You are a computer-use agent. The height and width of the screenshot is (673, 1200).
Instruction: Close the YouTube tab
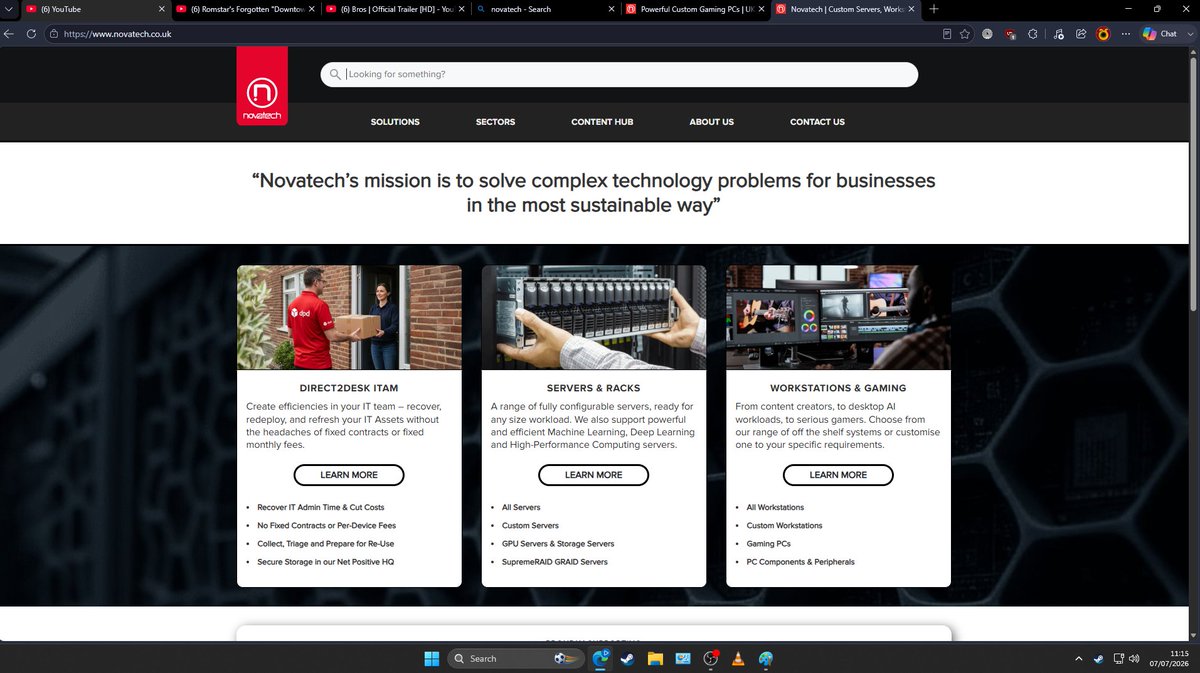tap(161, 9)
